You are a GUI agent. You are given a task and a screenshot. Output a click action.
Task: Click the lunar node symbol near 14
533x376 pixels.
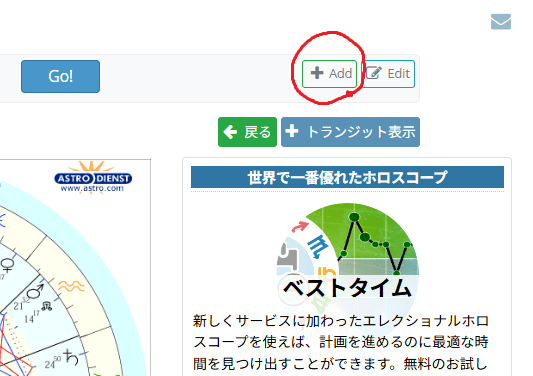click(47, 306)
